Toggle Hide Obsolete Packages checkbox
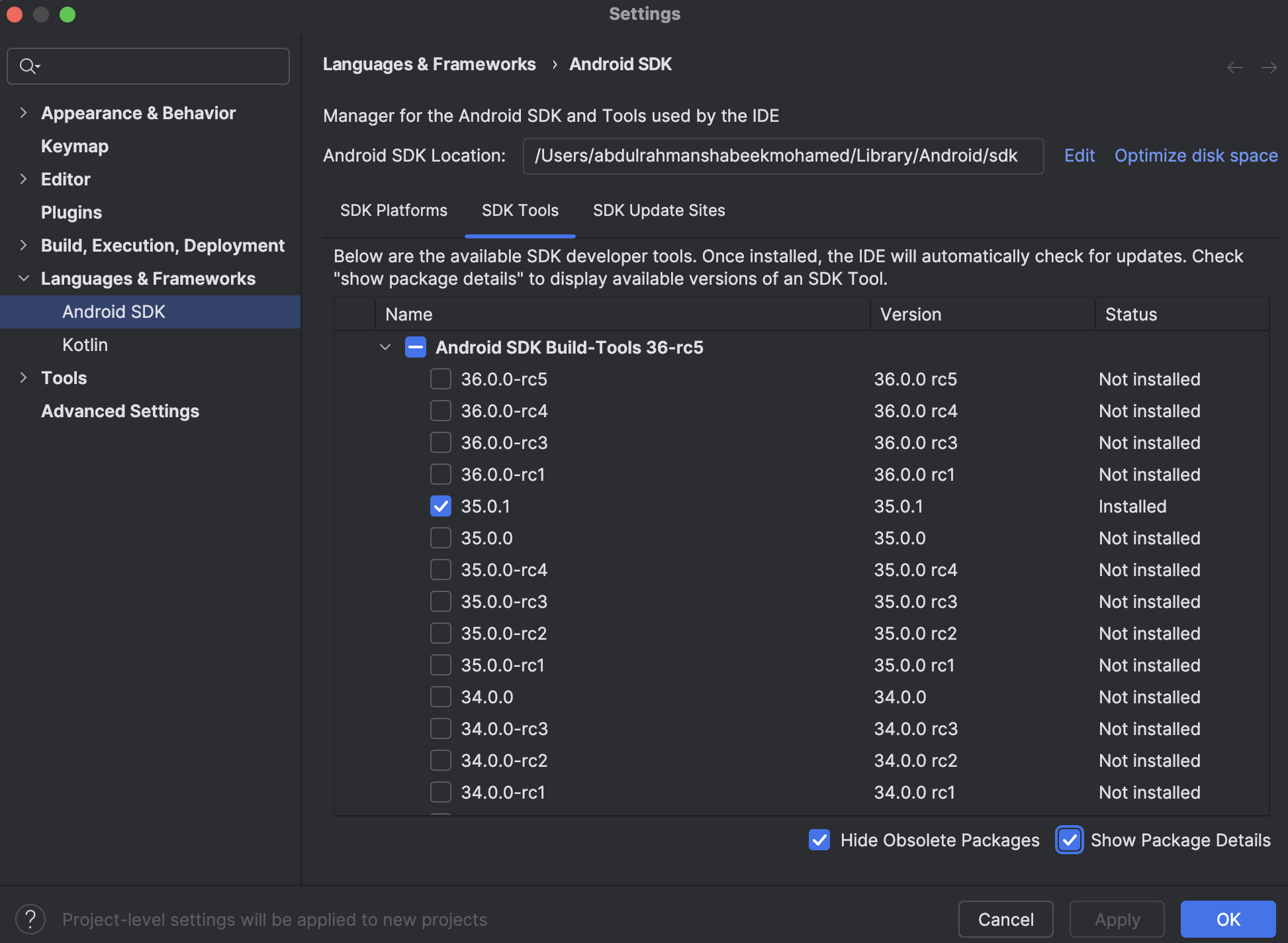 (819, 840)
